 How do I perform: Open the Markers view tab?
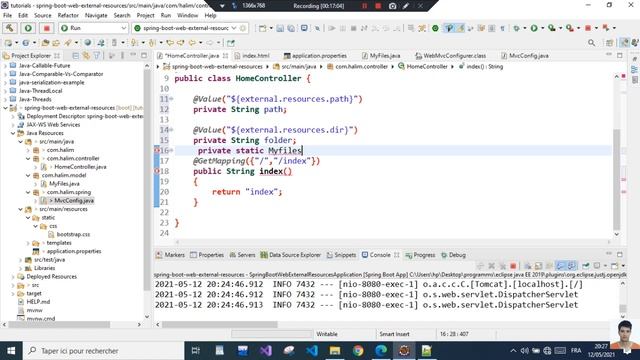coord(171,255)
